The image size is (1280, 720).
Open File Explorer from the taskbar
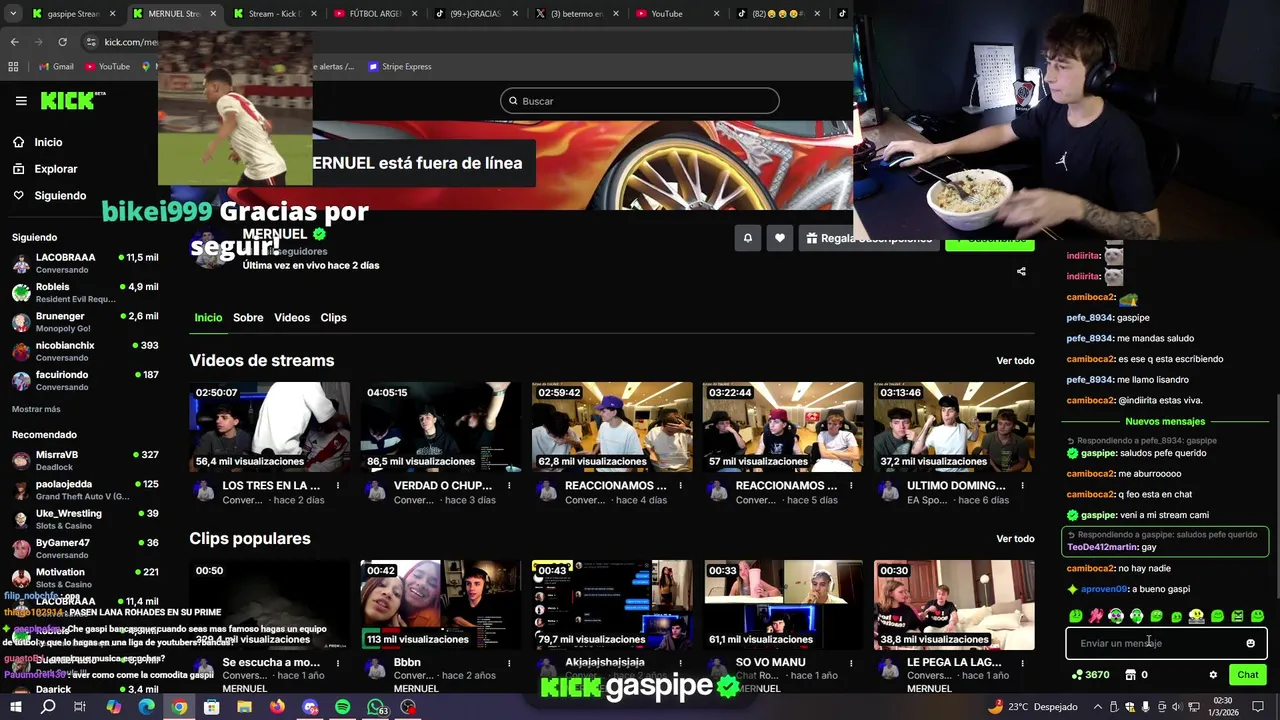(x=244, y=707)
